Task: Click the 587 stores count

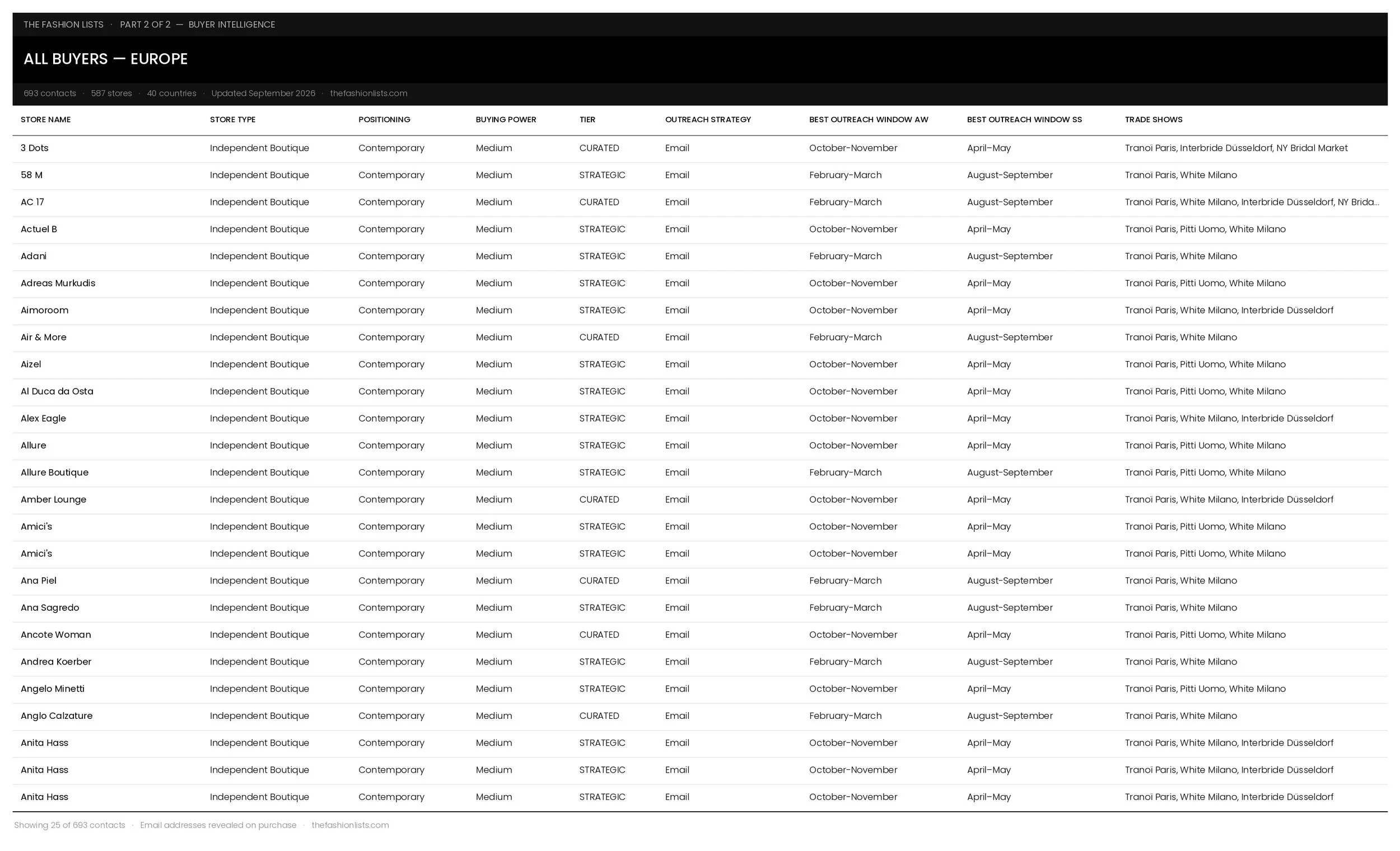Action: (111, 93)
